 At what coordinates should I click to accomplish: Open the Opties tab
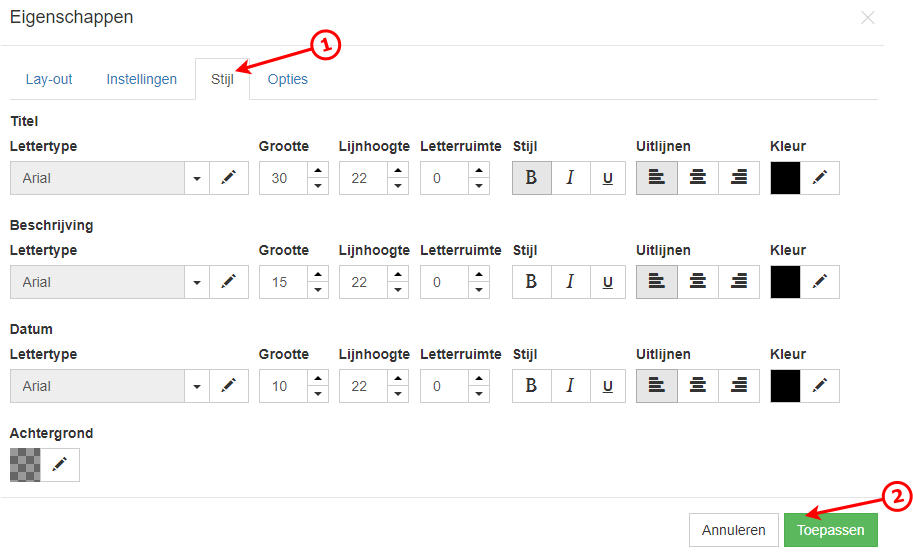(x=287, y=79)
